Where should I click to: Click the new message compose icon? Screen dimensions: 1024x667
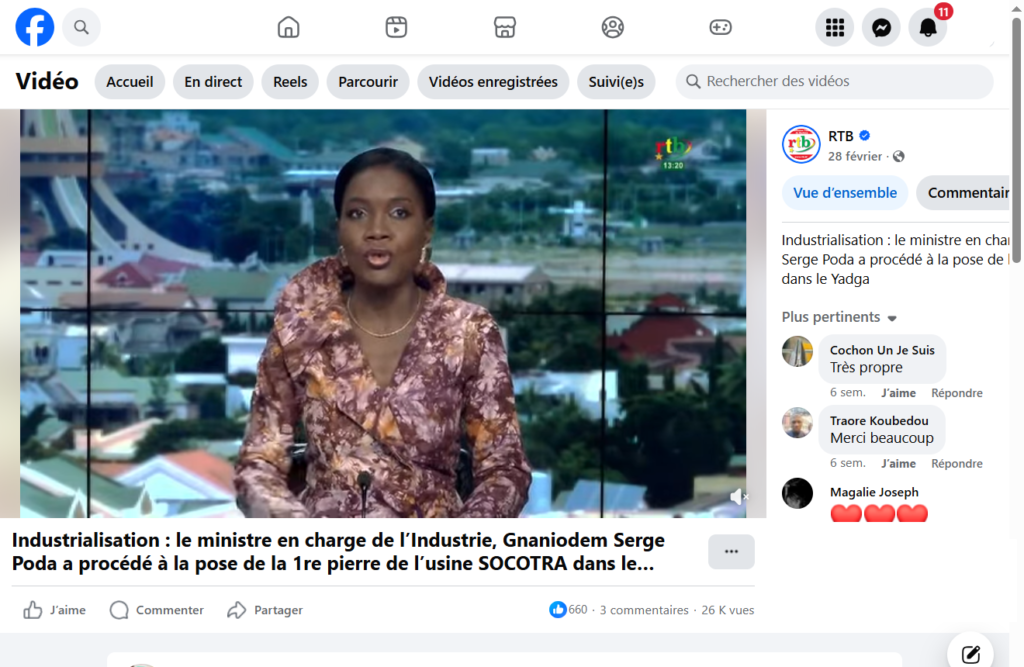(970, 654)
